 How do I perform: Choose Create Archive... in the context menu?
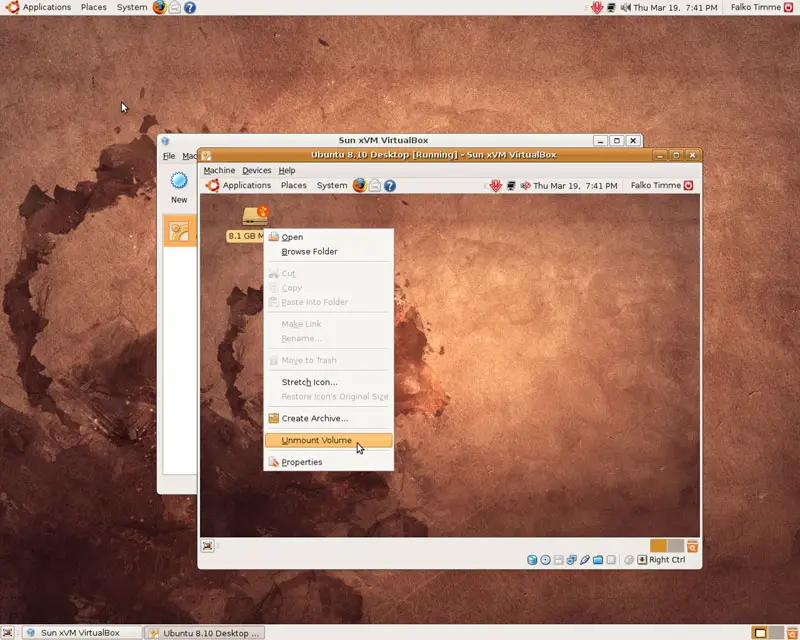click(329, 418)
